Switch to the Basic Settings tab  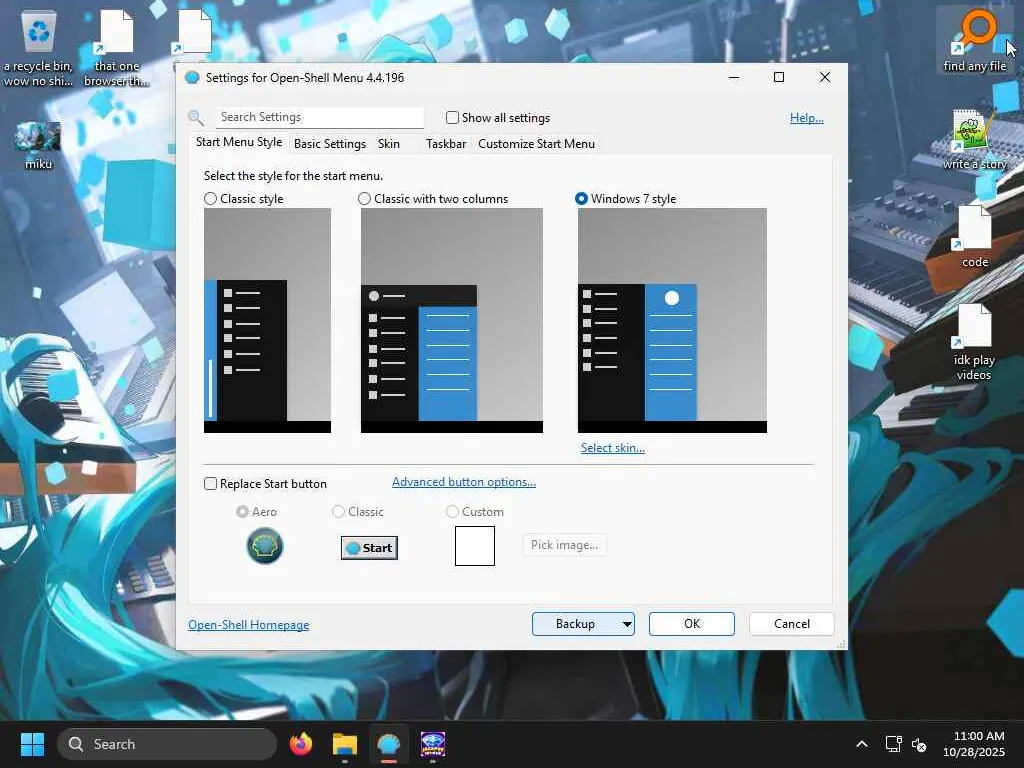tap(330, 144)
